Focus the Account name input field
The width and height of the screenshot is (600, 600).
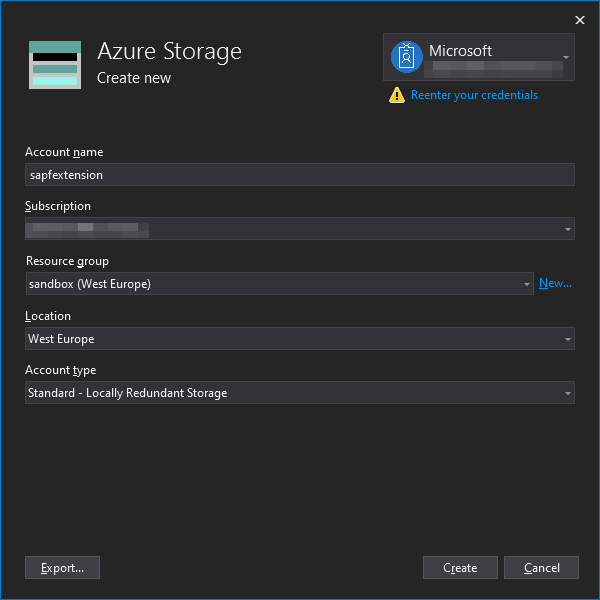[x=300, y=175]
